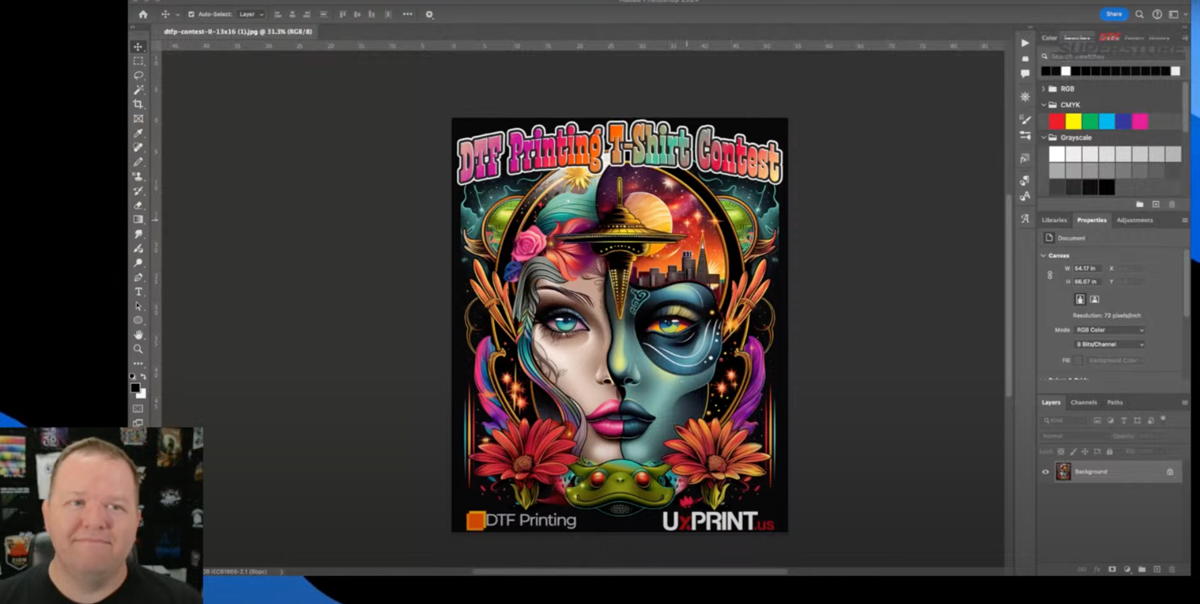The image size is (1200, 604).
Task: Select the Zoom tool
Action: (138, 349)
